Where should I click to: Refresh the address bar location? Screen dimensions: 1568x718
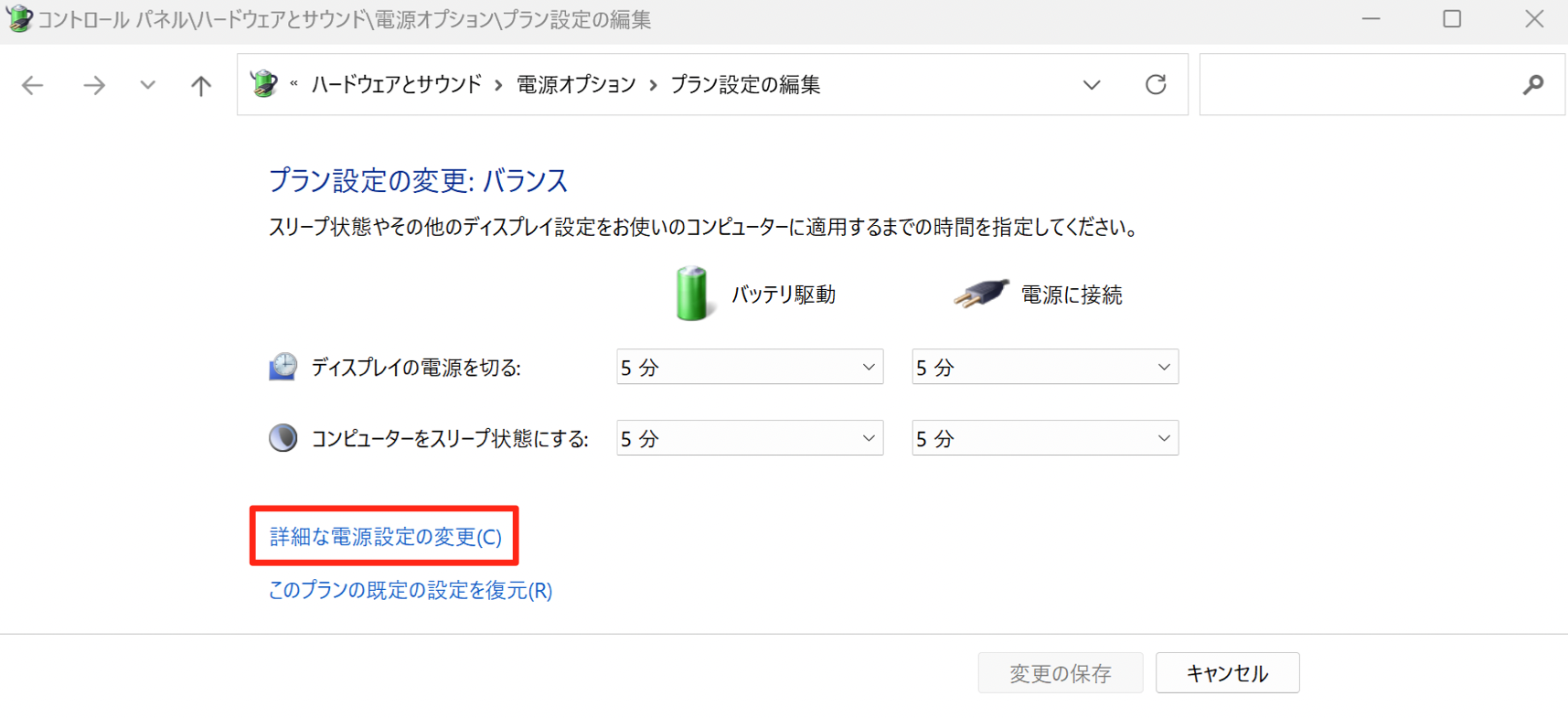(1156, 85)
